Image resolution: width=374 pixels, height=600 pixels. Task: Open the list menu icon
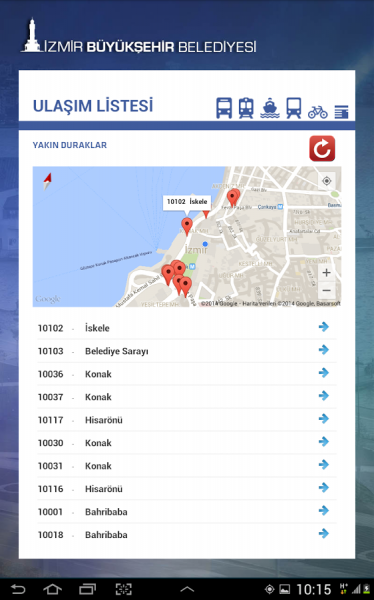point(341,112)
